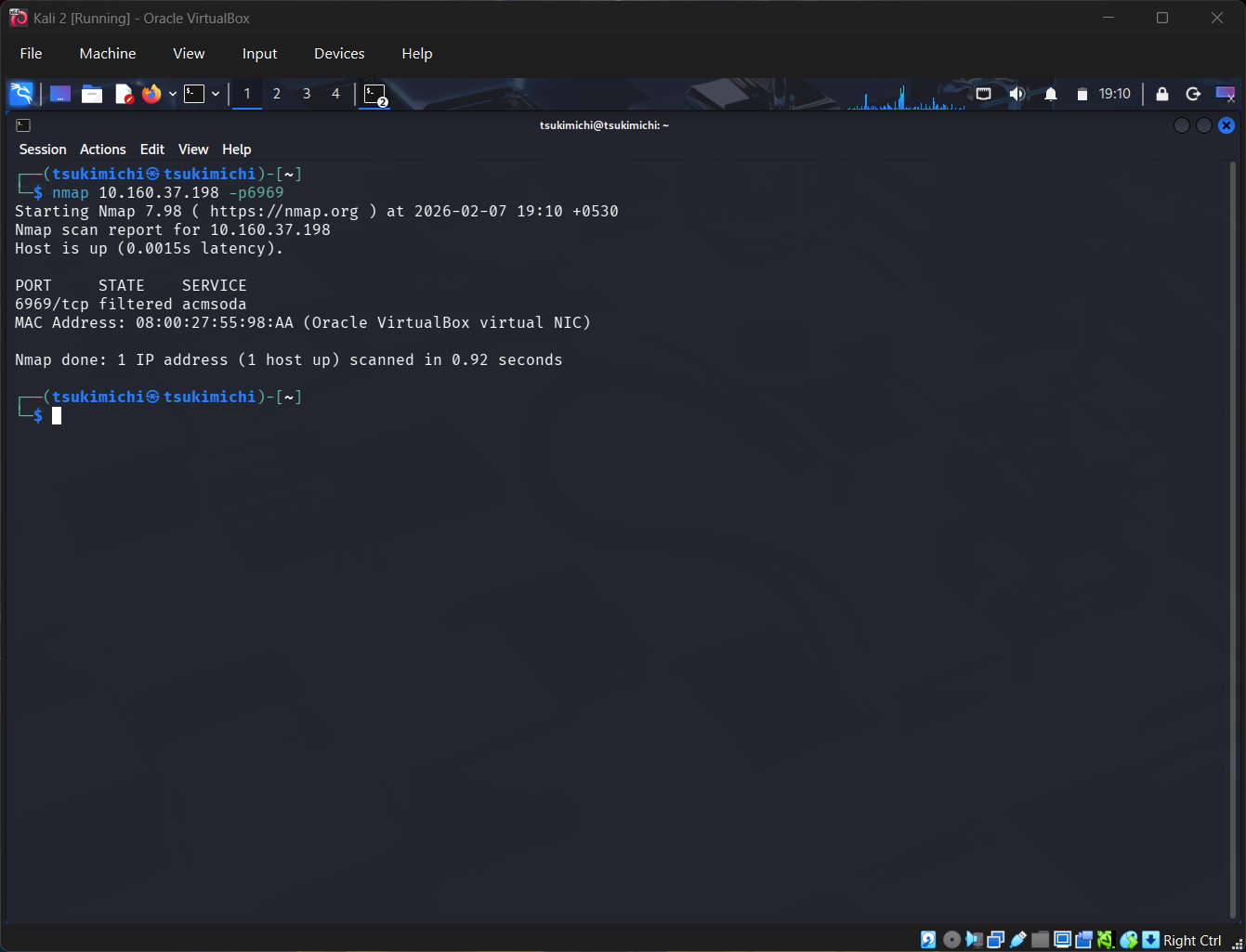Open the Kali applications menu icon
This screenshot has width=1246, height=952.
[x=20, y=94]
